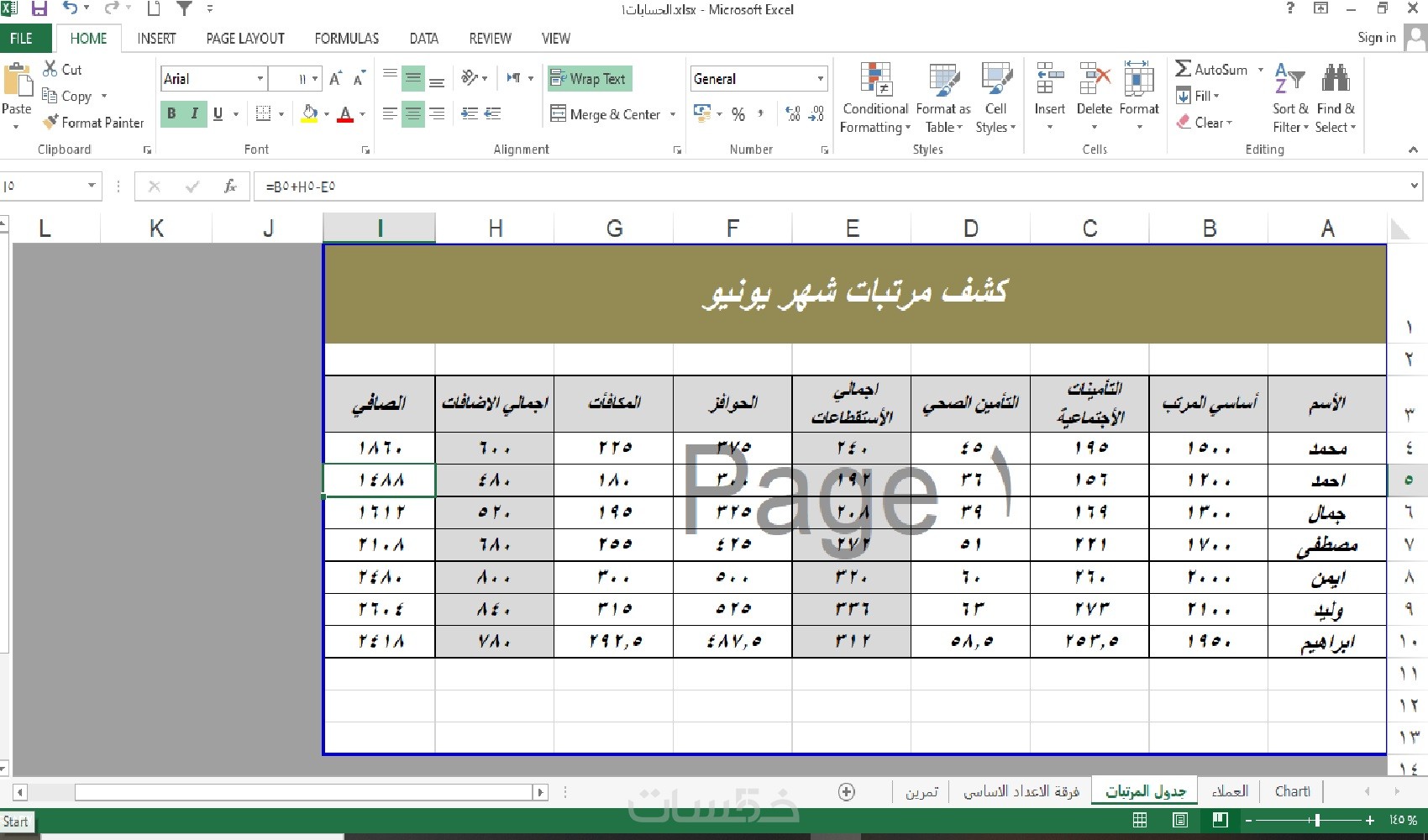This screenshot has width=1428, height=840.
Task: Click the AutoSum icon
Action: [1183, 70]
